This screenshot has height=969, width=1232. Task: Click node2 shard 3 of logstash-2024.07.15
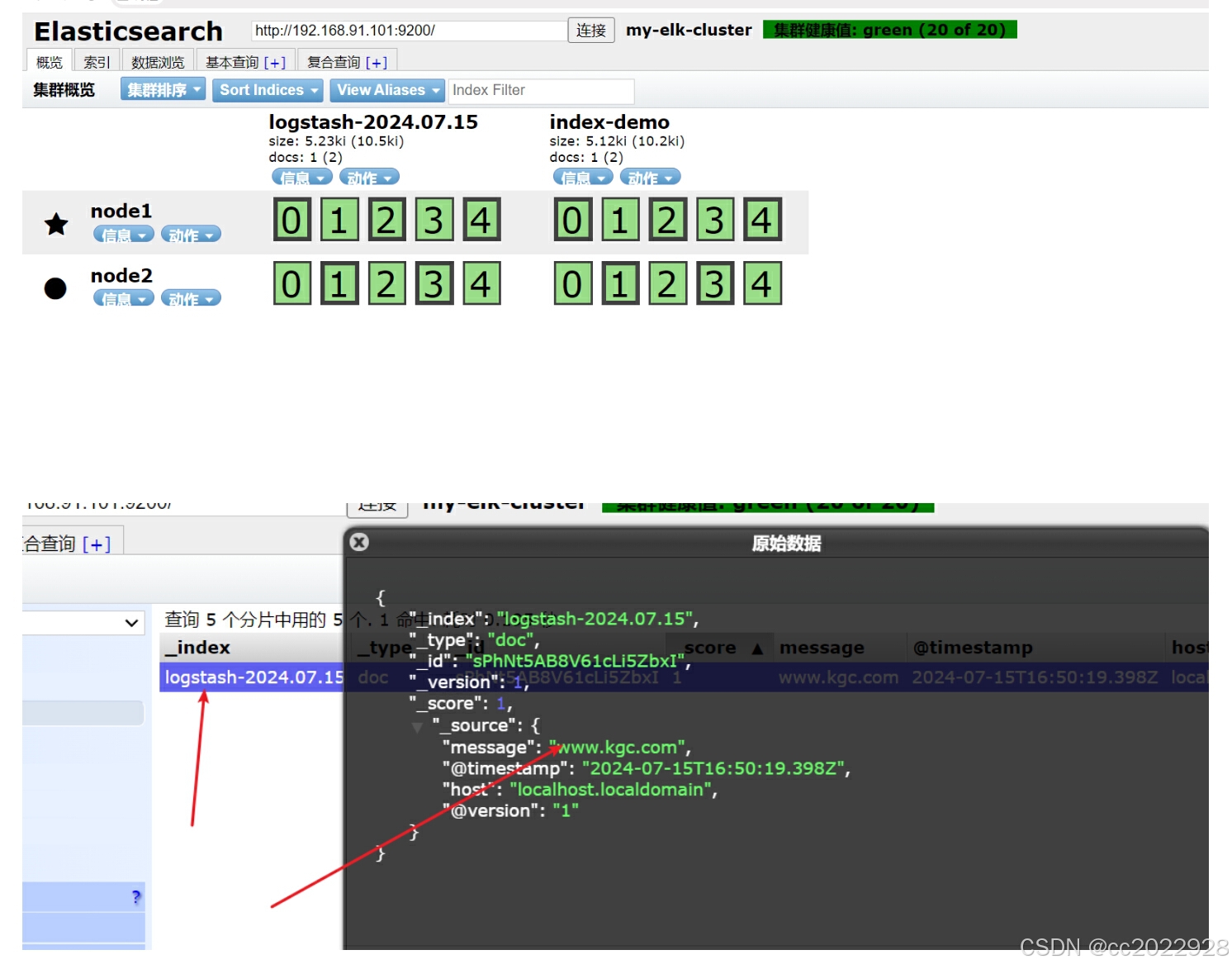click(x=434, y=283)
